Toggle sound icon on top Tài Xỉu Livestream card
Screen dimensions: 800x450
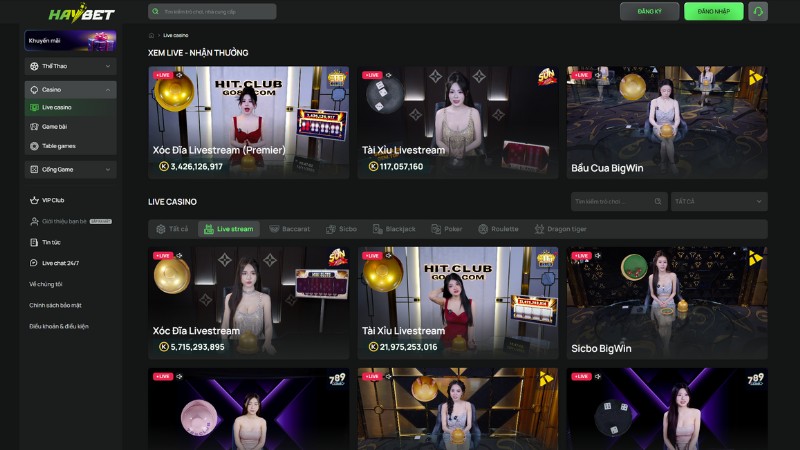tap(388, 75)
